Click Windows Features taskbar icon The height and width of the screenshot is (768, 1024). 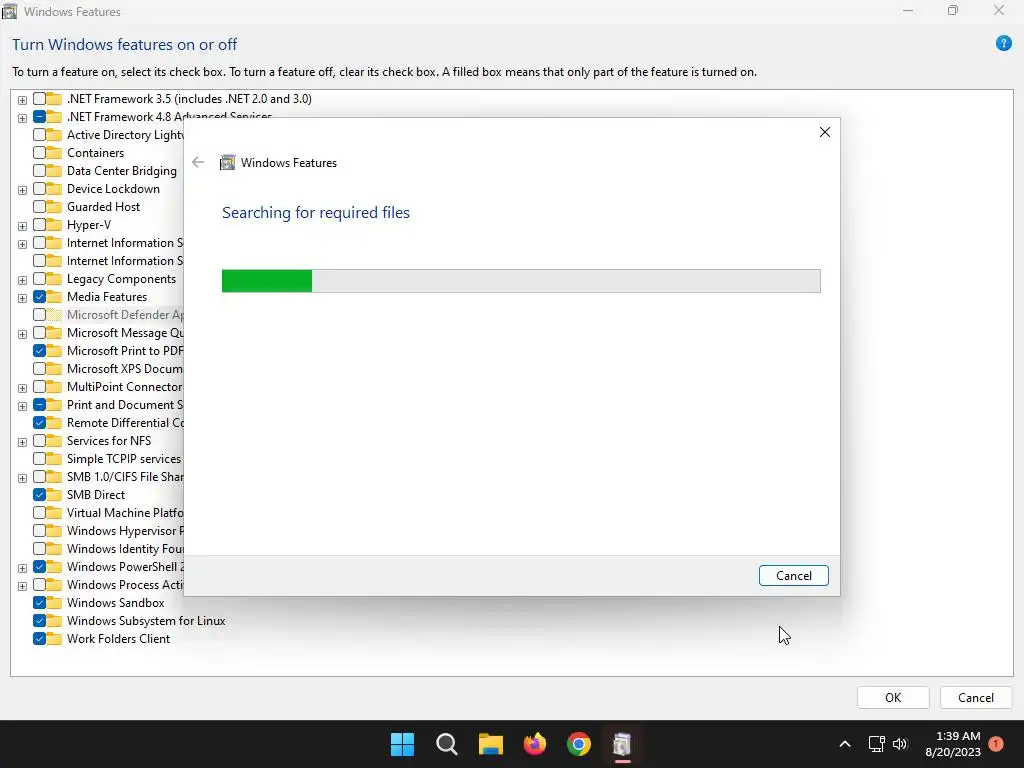pos(622,744)
